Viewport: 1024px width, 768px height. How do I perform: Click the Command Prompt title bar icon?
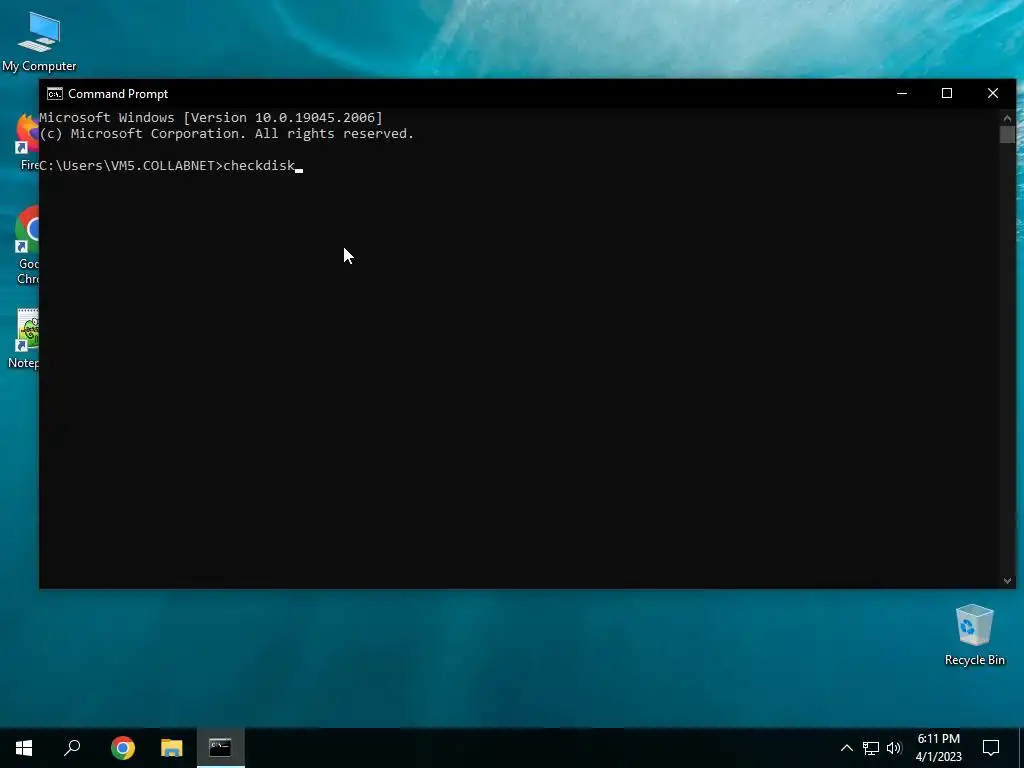(55, 93)
